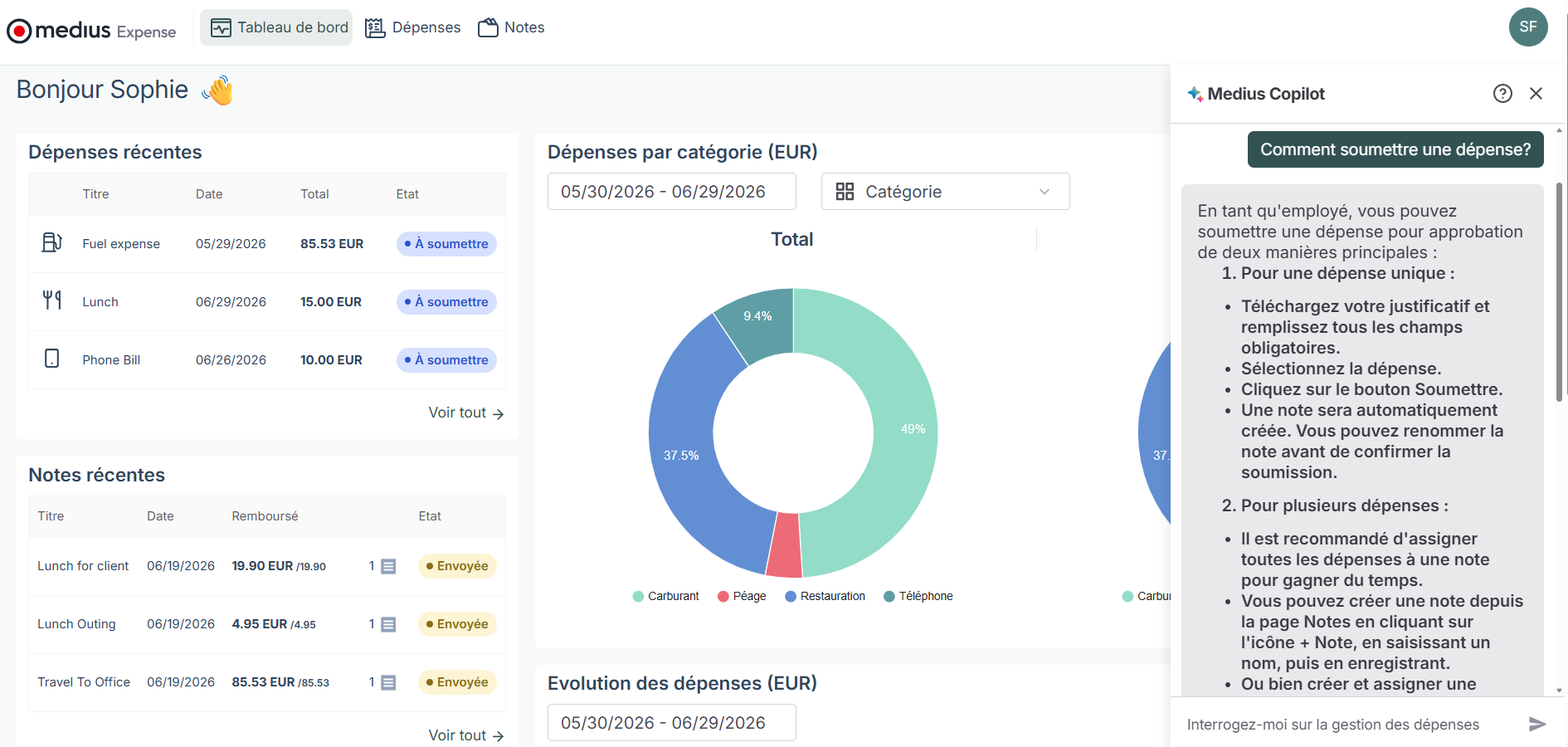The width and height of the screenshot is (1568, 747).
Task: Click À soumettre badge for Phone Bill
Action: (x=446, y=360)
